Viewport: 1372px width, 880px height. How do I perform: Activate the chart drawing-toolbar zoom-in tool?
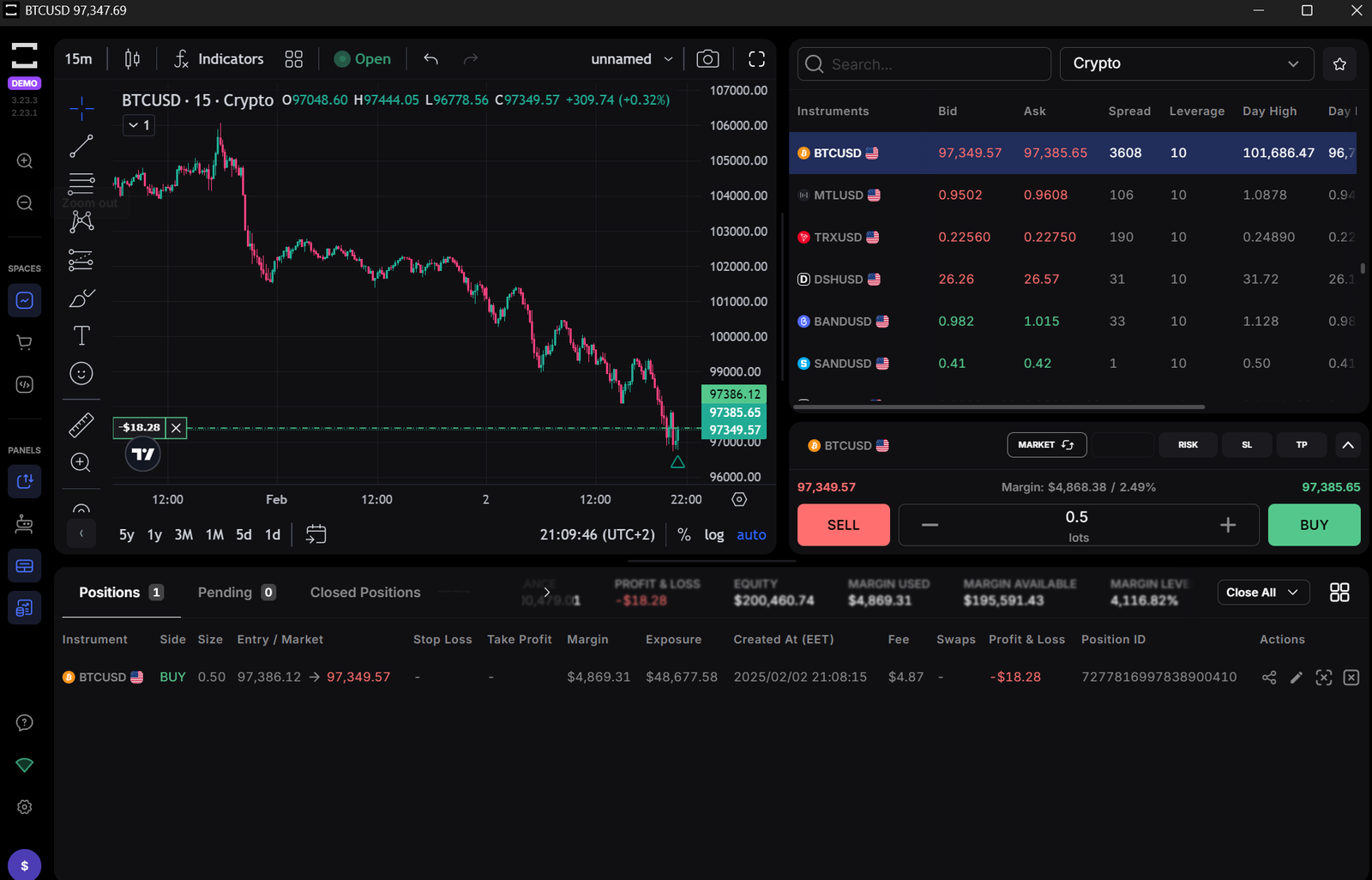(81, 462)
